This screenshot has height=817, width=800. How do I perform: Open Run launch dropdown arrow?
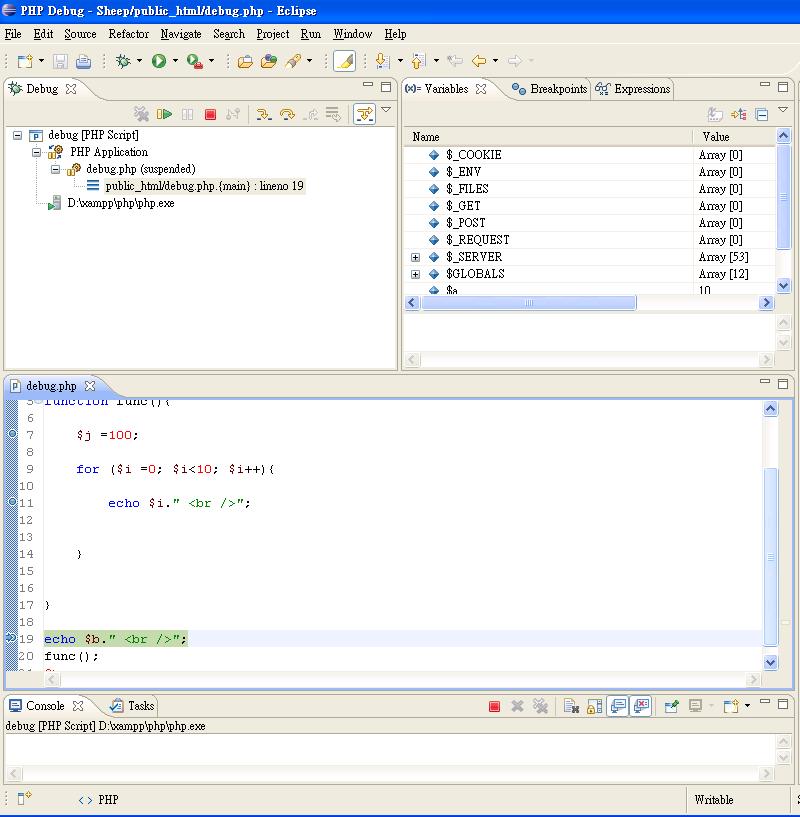[x=175, y=61]
